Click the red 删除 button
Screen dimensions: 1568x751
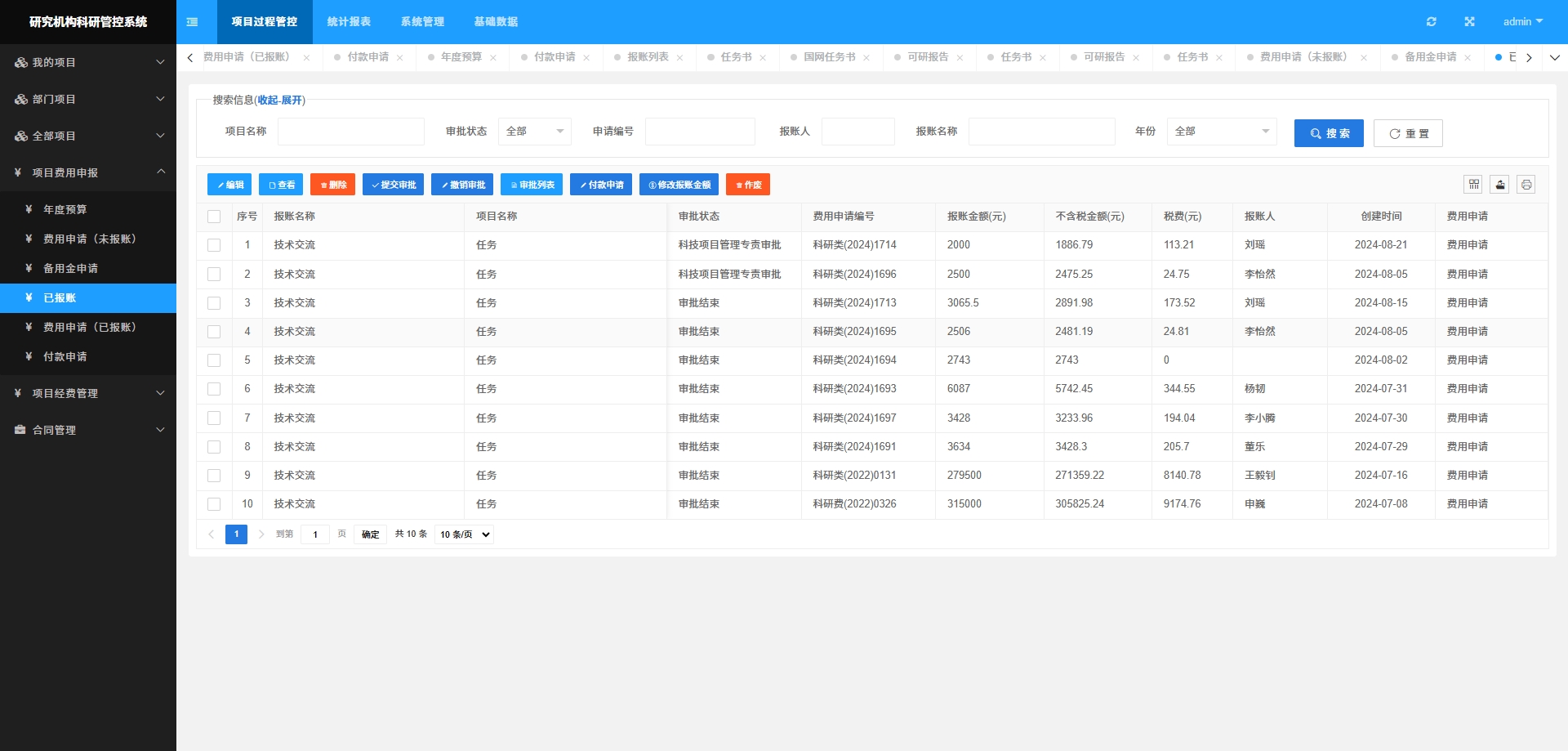332,185
